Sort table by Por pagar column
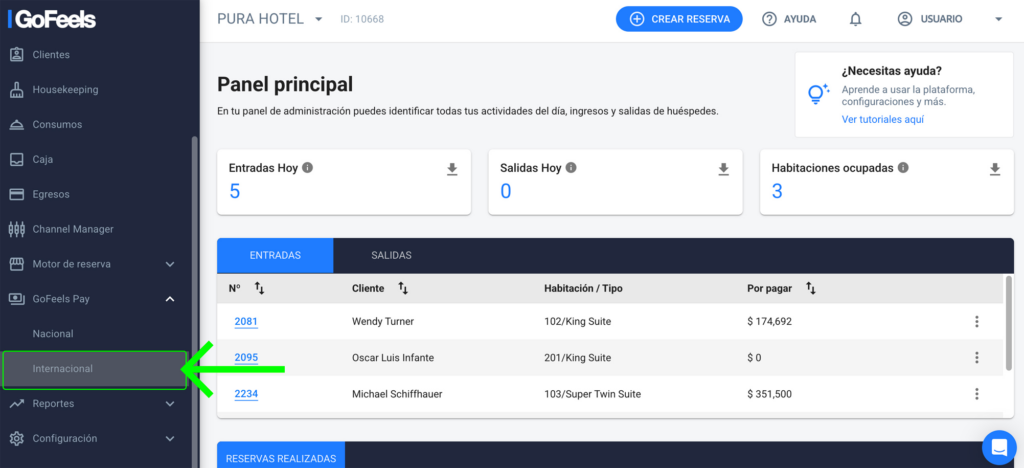1024x468 pixels. 811,288
